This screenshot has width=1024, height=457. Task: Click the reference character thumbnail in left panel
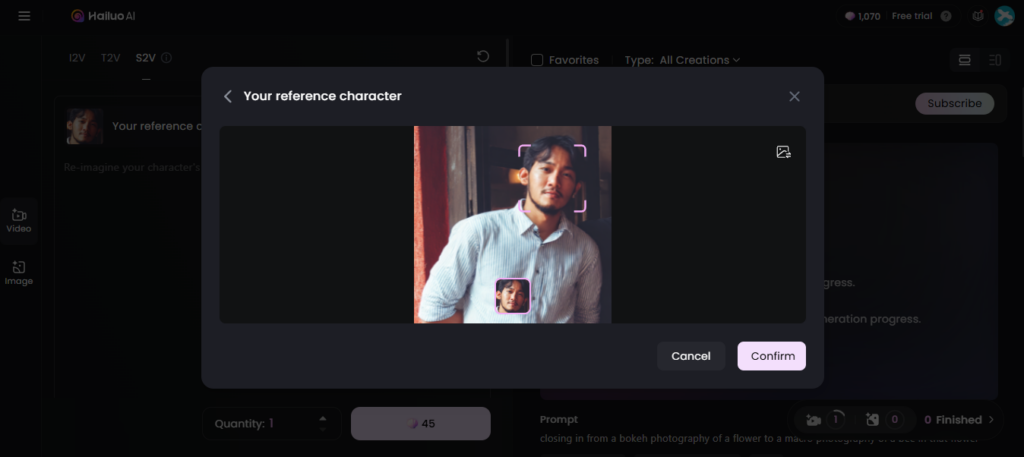tap(85, 126)
